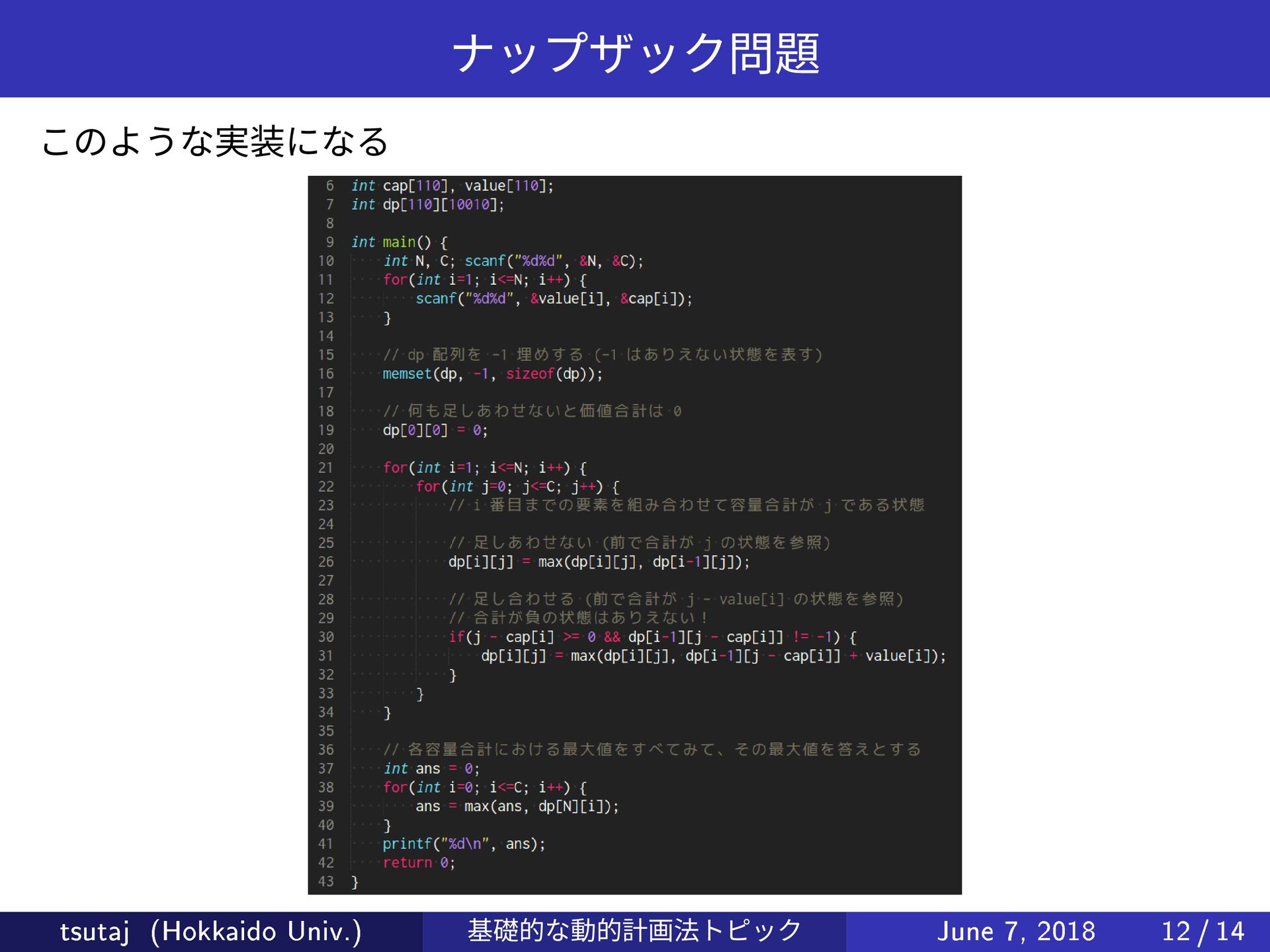
Task: Click the author name tsutaj in footer
Action: (94, 932)
